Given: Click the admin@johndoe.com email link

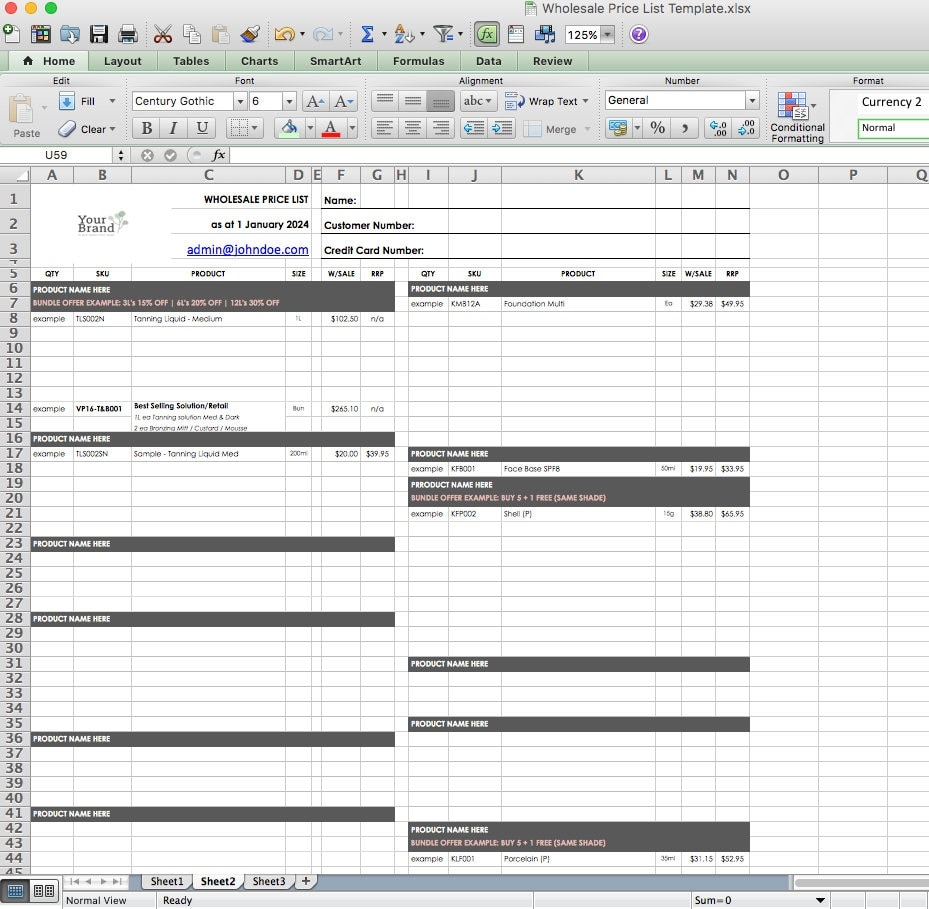Looking at the screenshot, I should (247, 250).
